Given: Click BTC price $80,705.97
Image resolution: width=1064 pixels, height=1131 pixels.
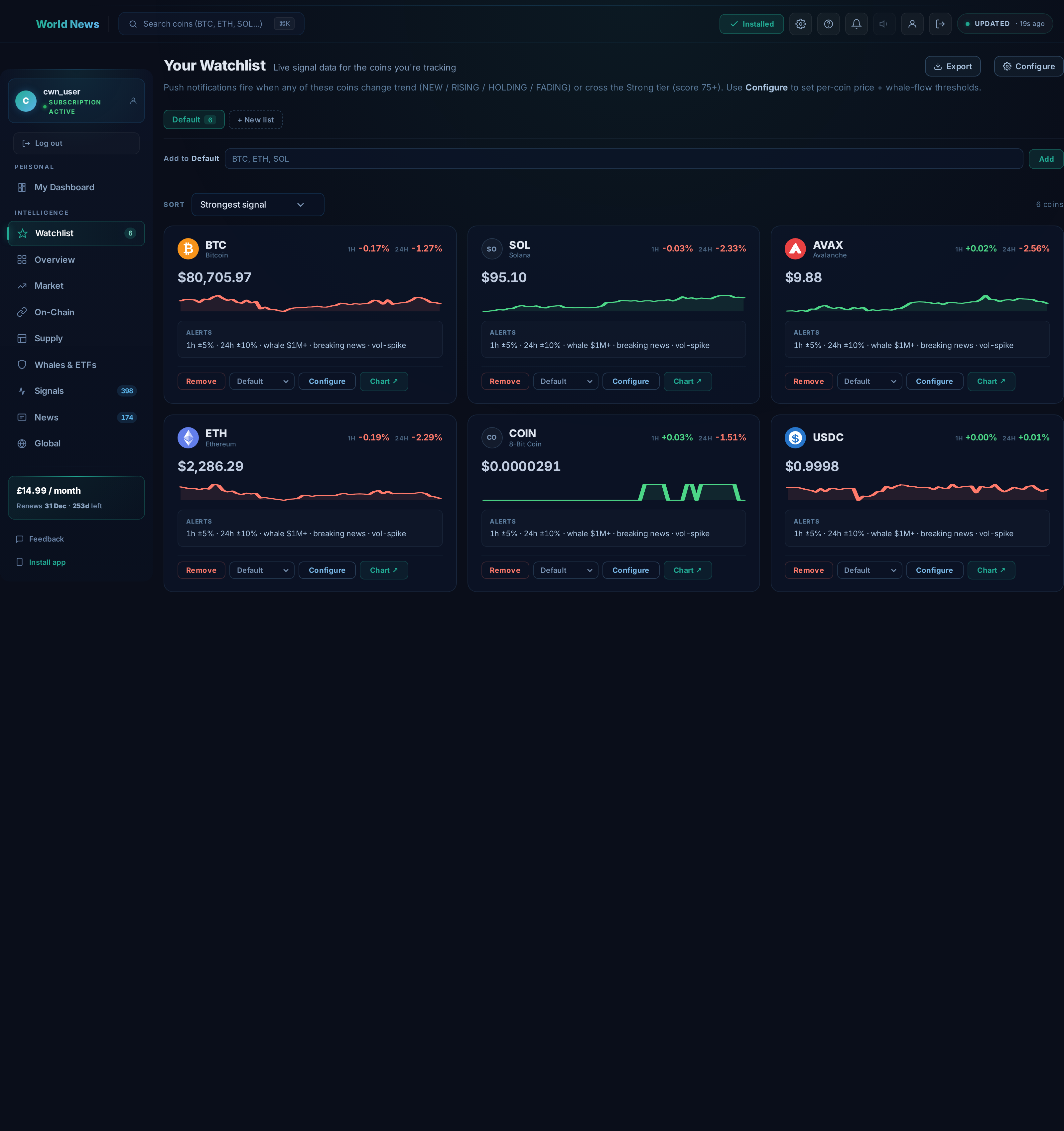Looking at the screenshot, I should [214, 278].
